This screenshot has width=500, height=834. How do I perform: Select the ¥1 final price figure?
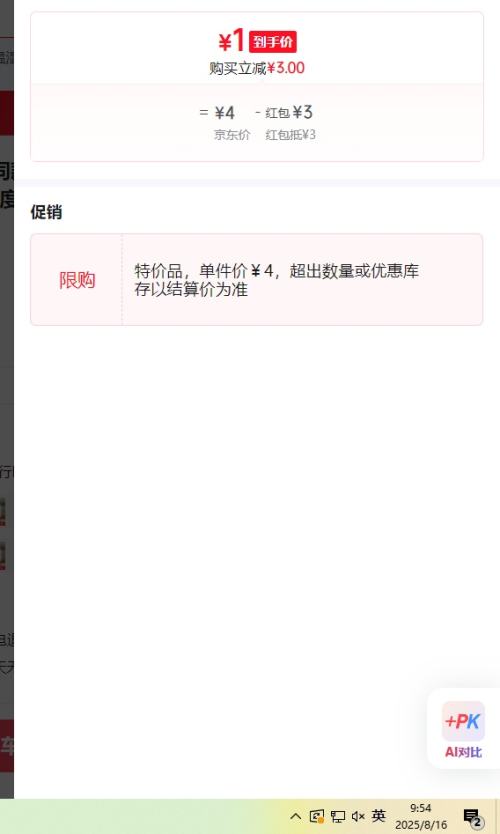pos(231,40)
